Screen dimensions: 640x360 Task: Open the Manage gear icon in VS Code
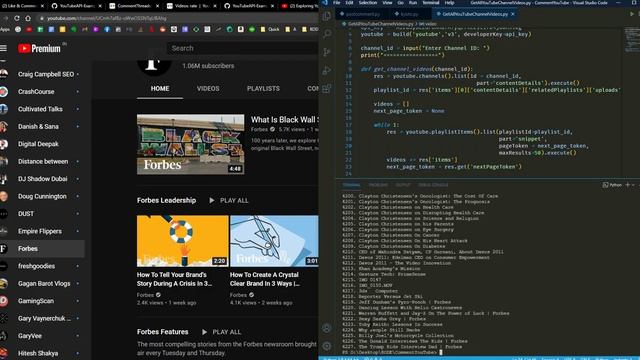click(x=327, y=346)
